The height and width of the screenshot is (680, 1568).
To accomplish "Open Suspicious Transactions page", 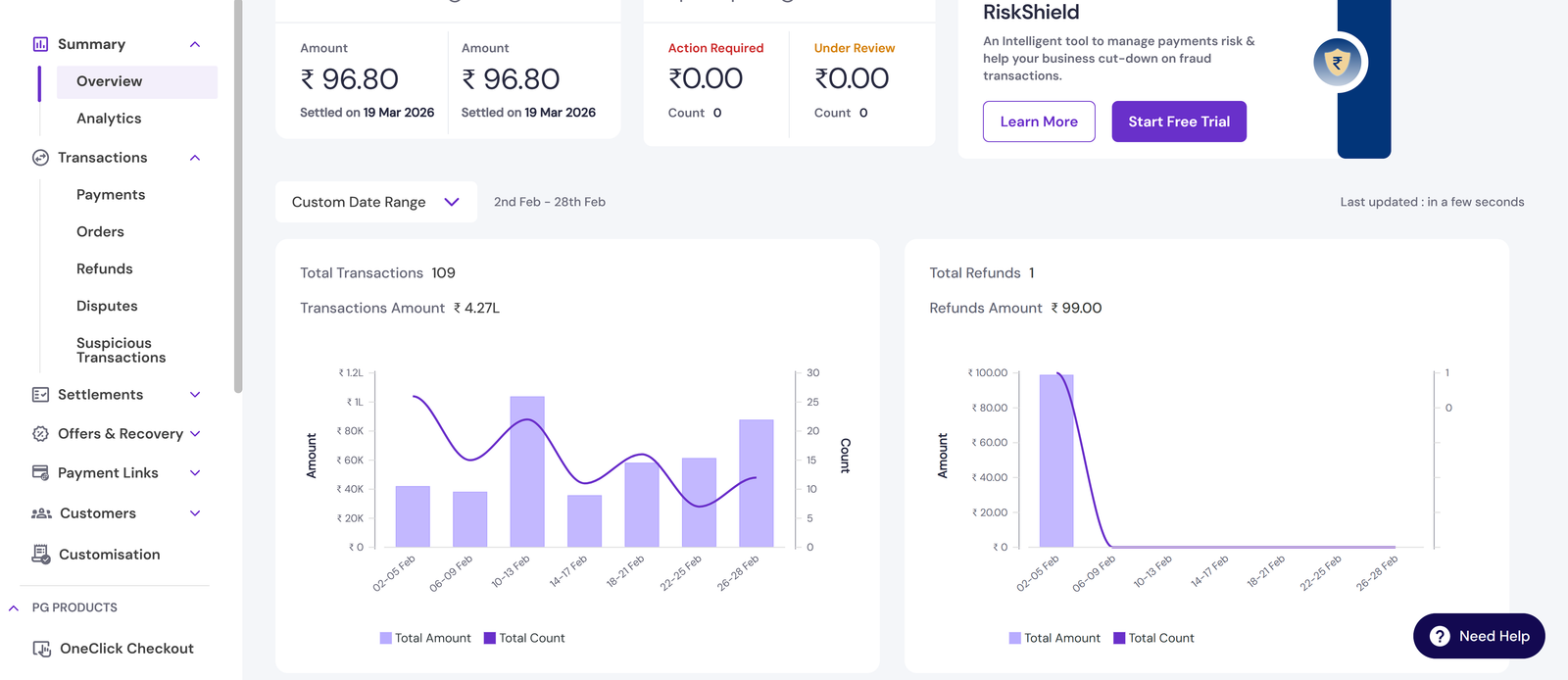I will [x=121, y=351].
